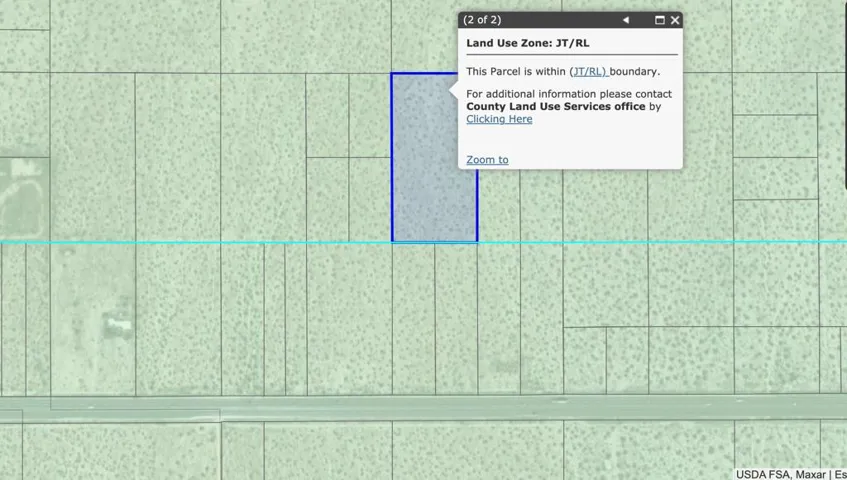Image resolution: width=847 pixels, height=480 pixels.
Task: Click the 'Land Use Zone: JT/RL' heading
Action: point(527,44)
